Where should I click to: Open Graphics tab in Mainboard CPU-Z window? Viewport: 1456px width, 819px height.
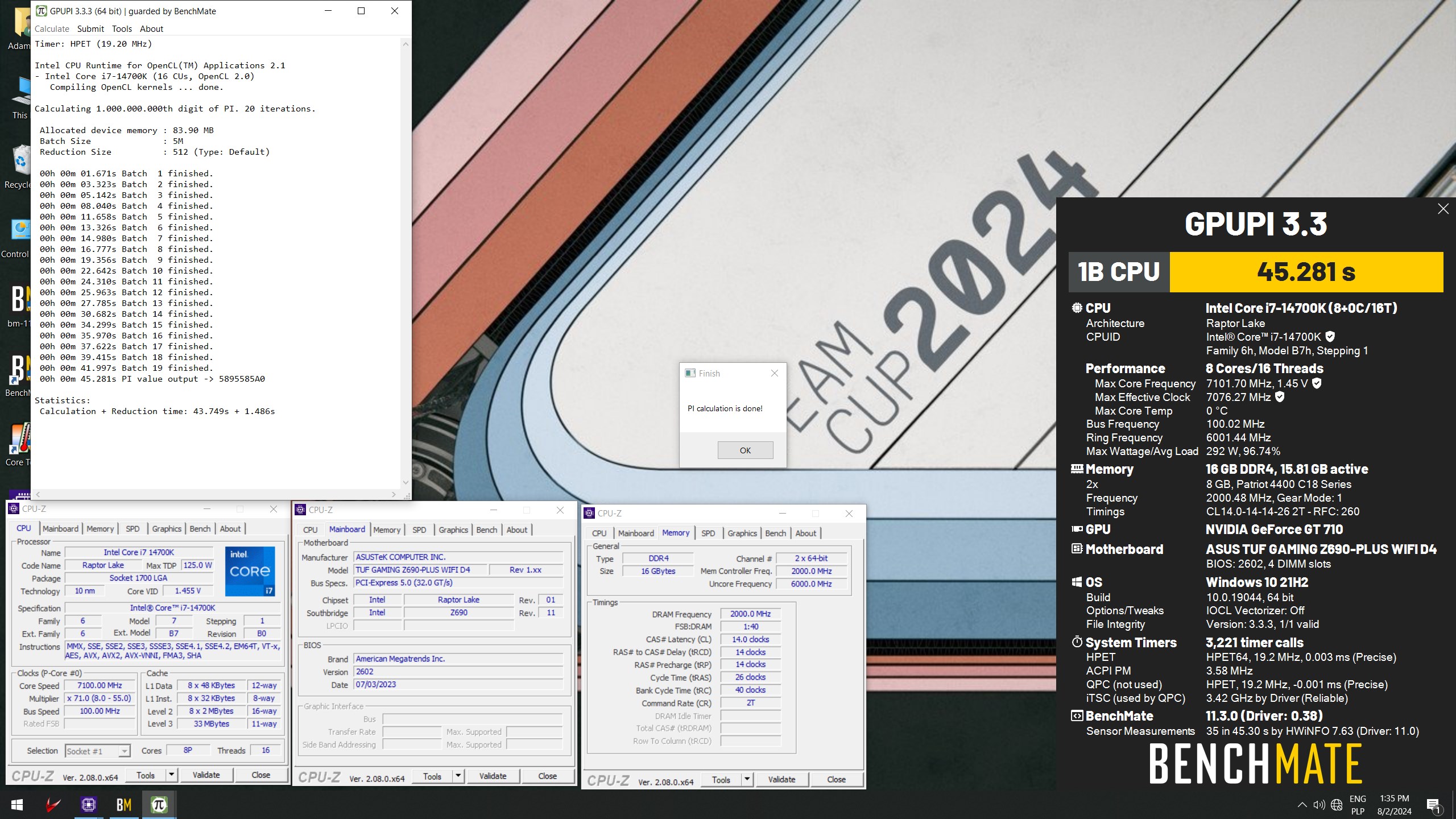click(x=453, y=530)
